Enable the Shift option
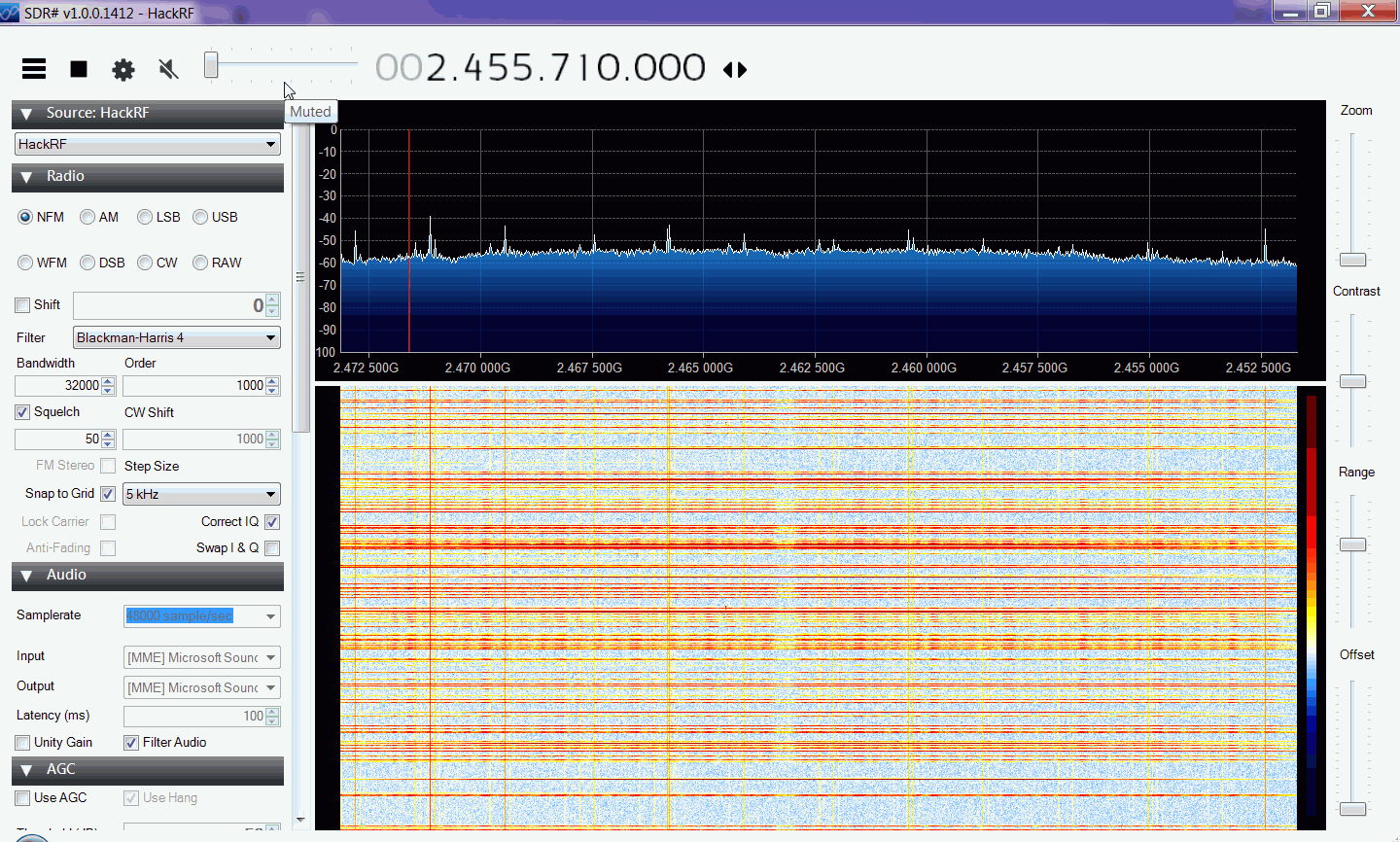Viewport: 1400px width, 842px height. pyautogui.click(x=21, y=304)
